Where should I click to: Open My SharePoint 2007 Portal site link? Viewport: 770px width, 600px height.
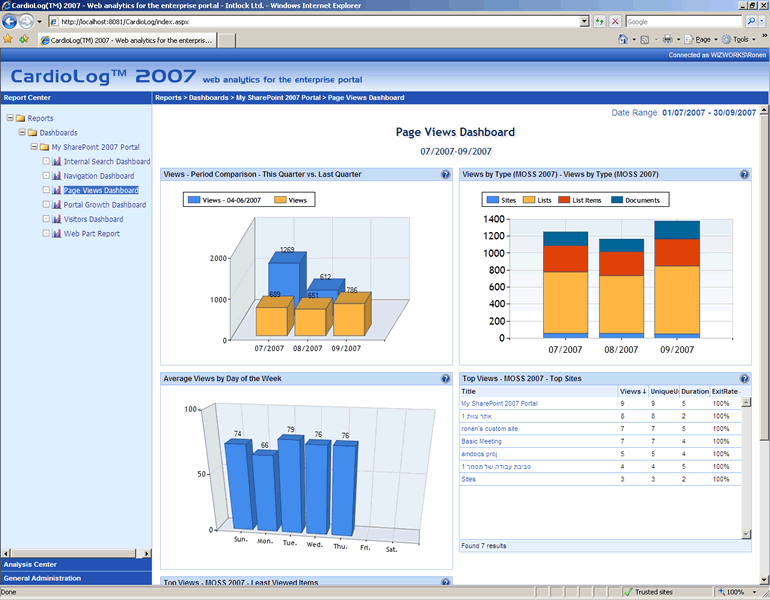point(499,403)
